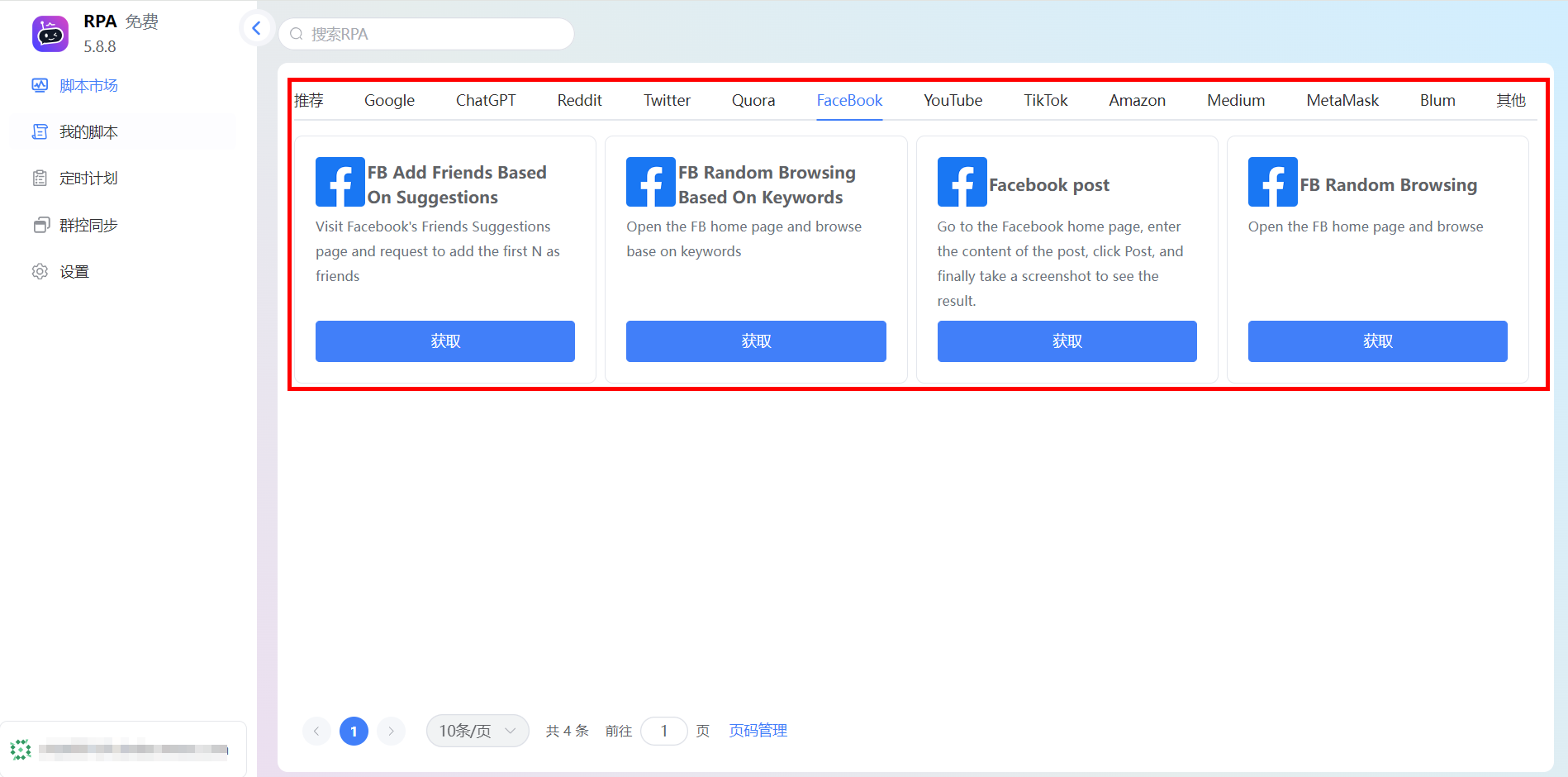The image size is (1568, 777).
Task: Click Facebook icon on FB Add Friends card
Action: click(x=340, y=182)
